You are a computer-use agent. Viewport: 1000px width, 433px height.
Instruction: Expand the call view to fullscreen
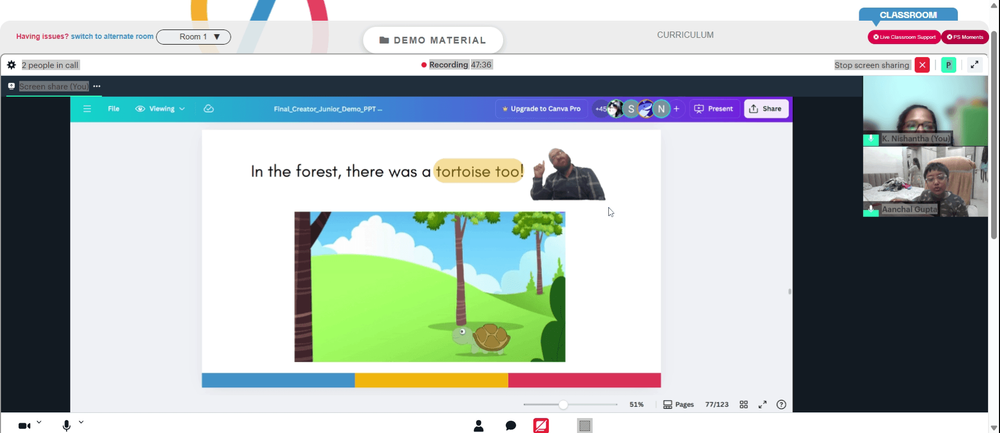[974, 65]
